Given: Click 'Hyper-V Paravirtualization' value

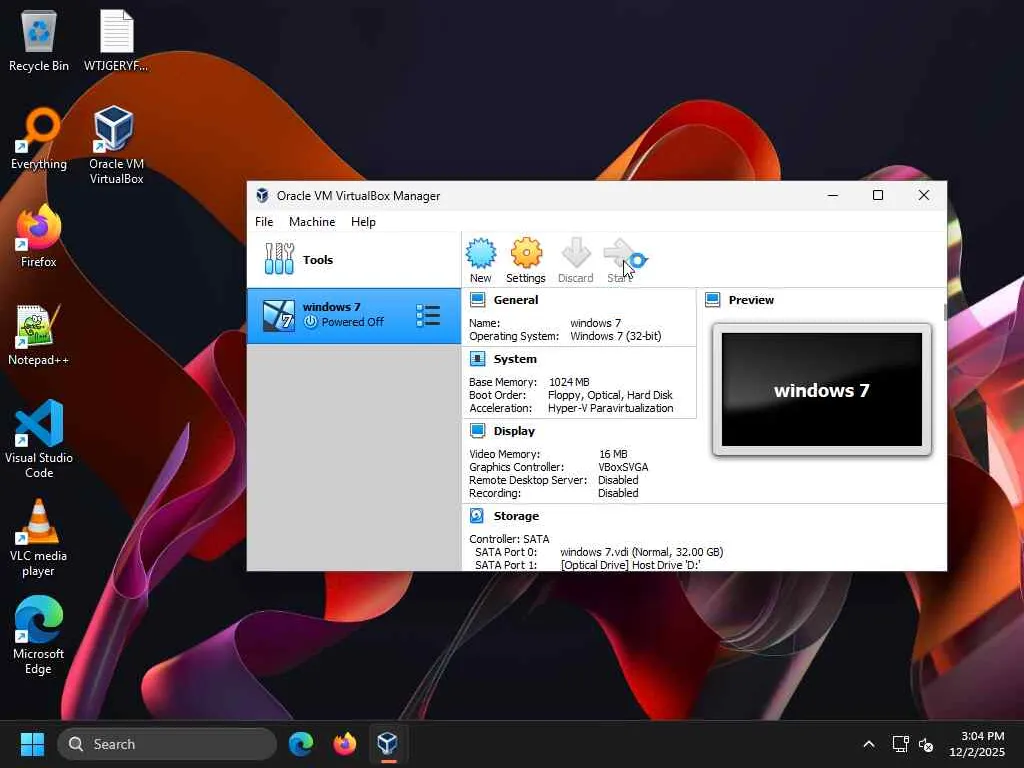Looking at the screenshot, I should point(611,408).
